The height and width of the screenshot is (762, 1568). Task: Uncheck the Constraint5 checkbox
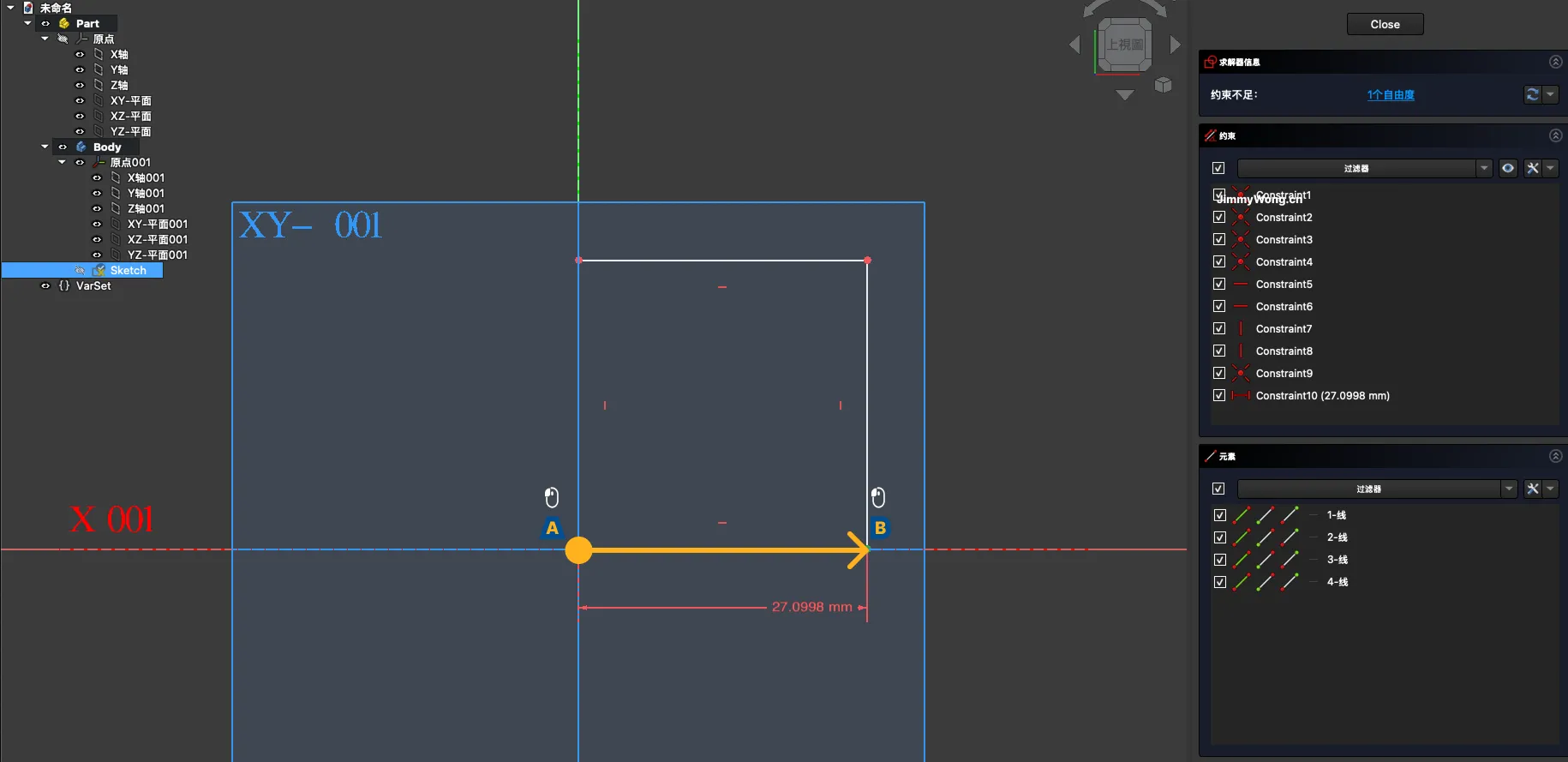[1219, 284]
